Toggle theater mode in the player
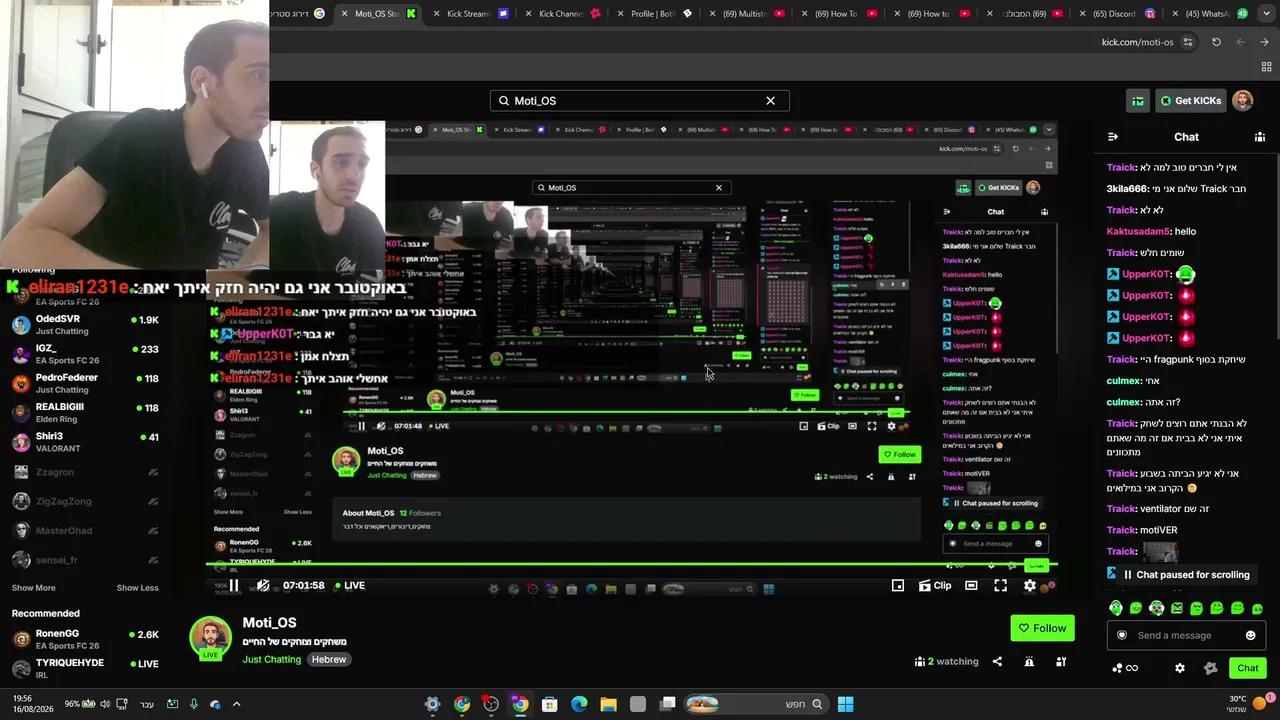The height and width of the screenshot is (720, 1280). (971, 586)
